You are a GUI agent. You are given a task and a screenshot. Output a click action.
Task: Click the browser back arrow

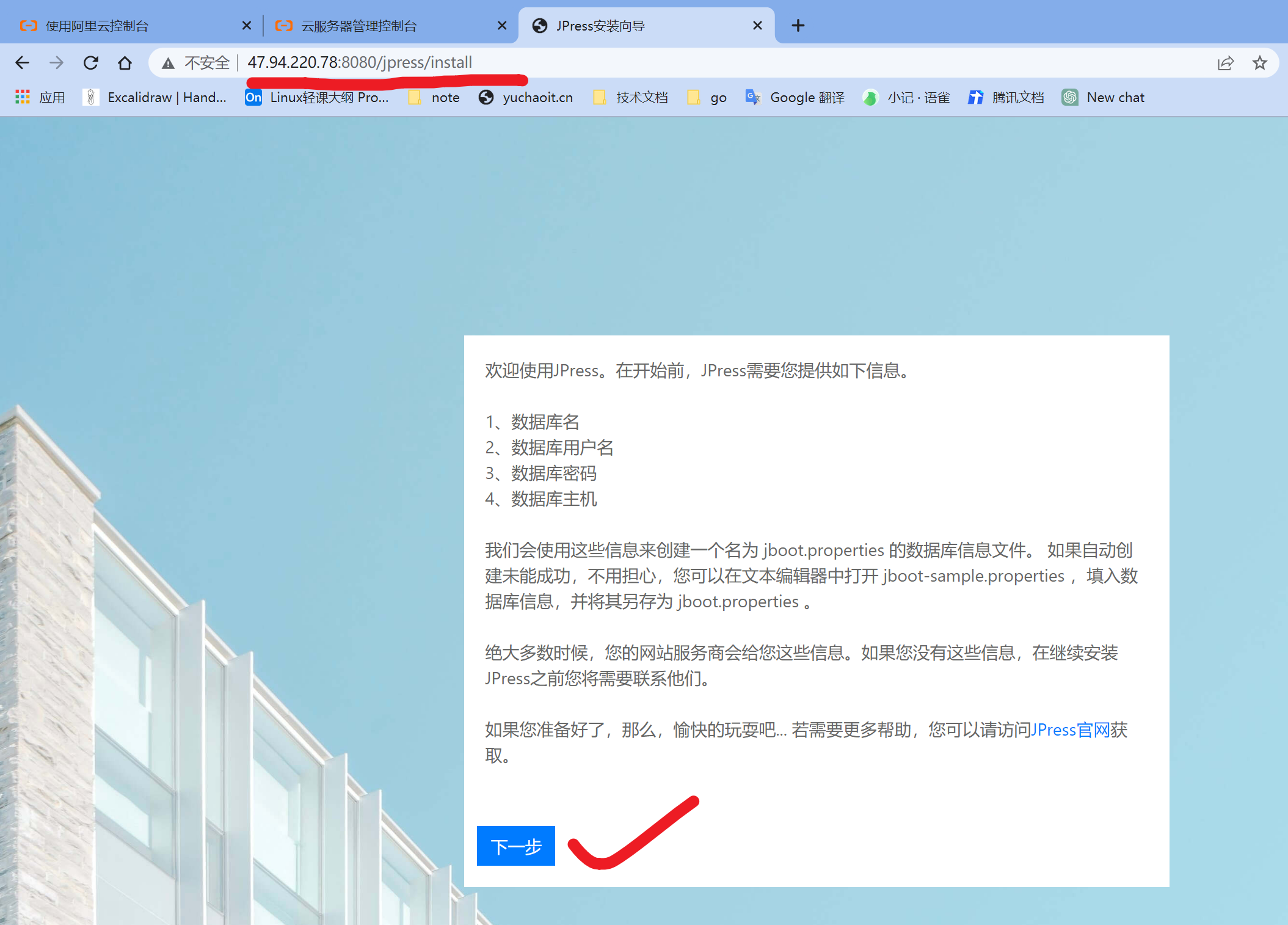point(23,63)
